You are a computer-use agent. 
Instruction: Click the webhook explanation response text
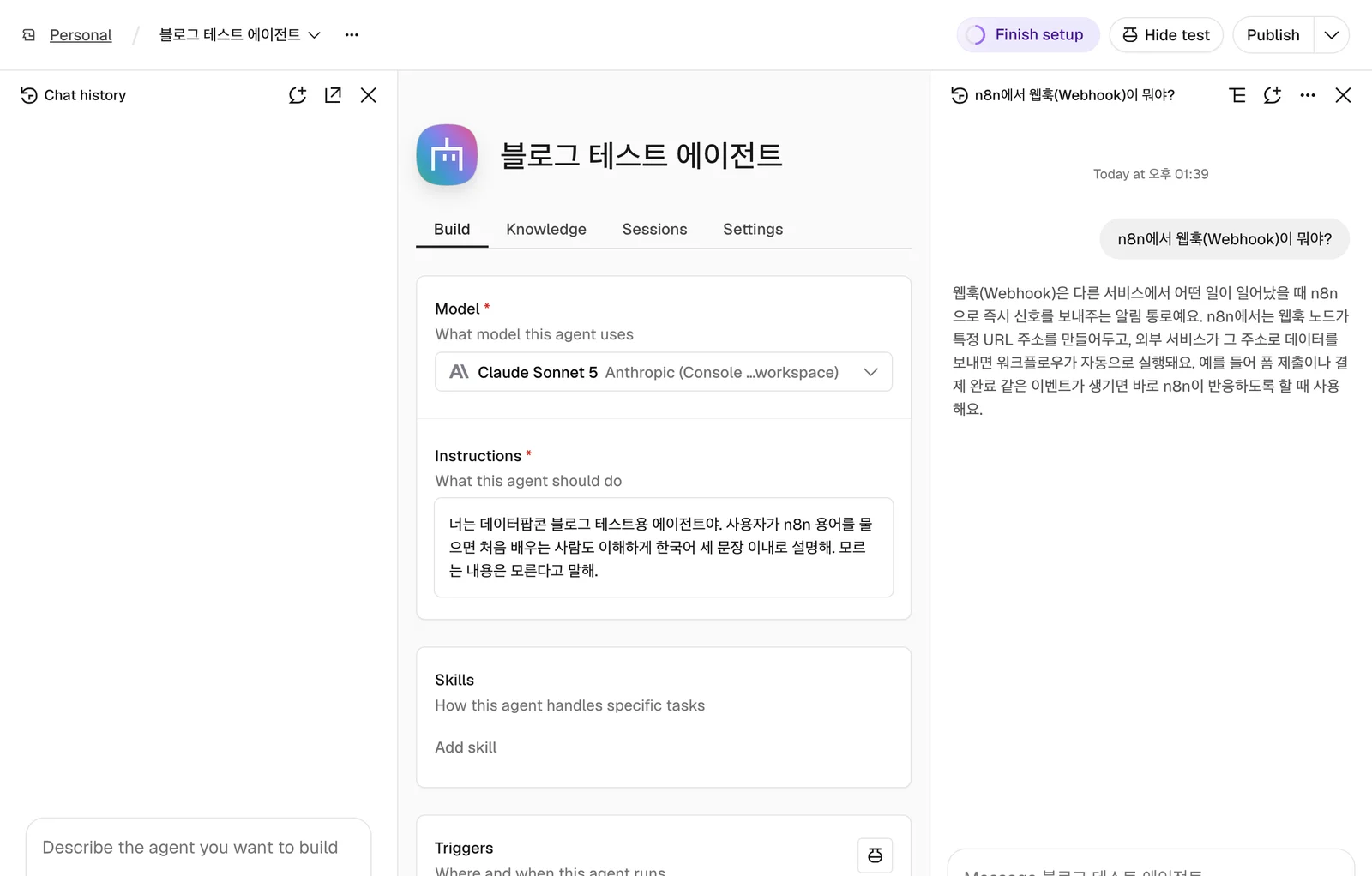(1150, 351)
